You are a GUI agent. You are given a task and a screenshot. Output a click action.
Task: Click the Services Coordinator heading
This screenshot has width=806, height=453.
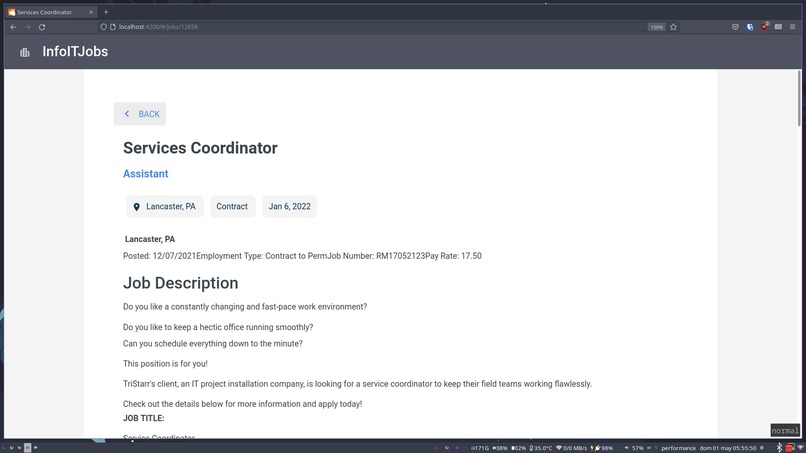point(200,148)
